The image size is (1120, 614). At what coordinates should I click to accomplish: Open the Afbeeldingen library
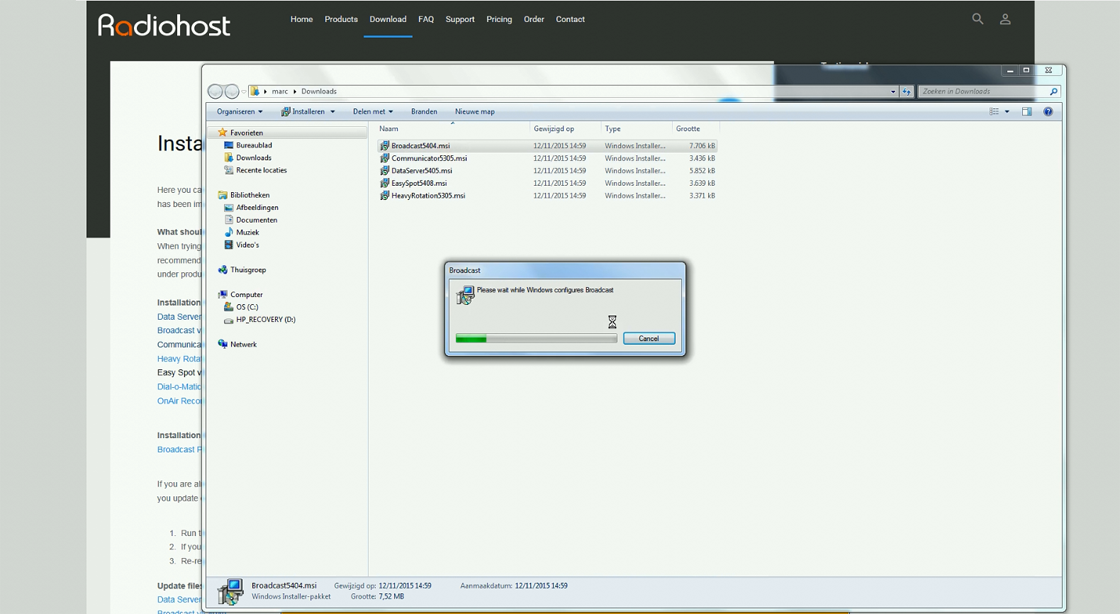point(257,208)
